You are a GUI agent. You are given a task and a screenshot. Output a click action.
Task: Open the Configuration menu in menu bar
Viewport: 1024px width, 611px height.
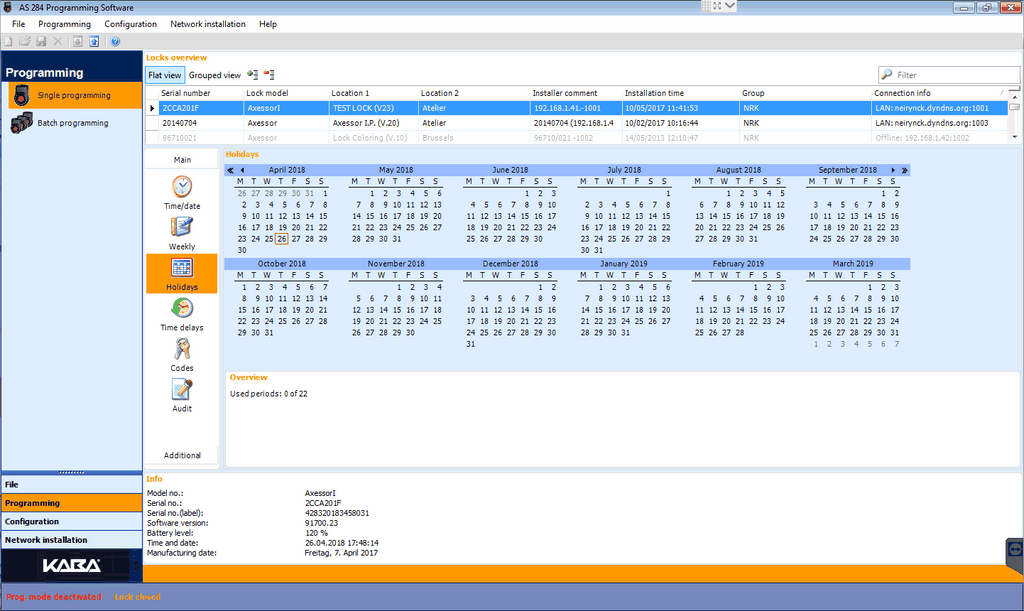[131, 24]
